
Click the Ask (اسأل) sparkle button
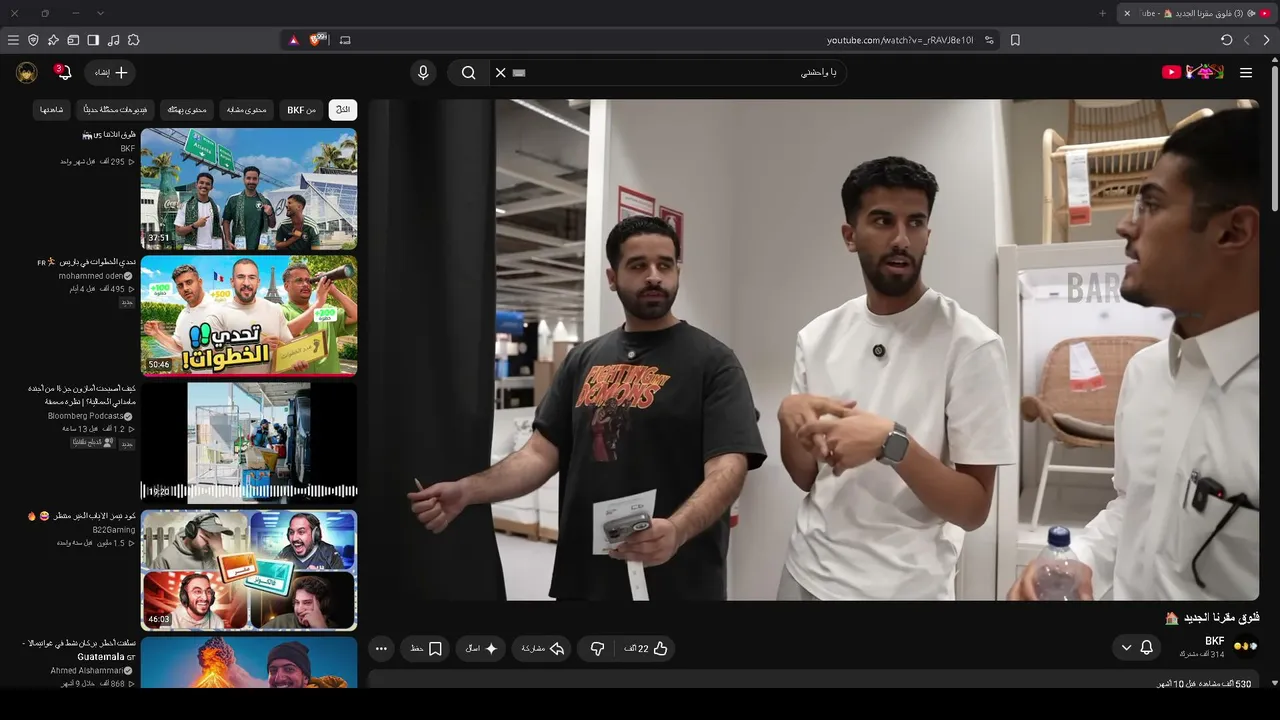pos(482,648)
